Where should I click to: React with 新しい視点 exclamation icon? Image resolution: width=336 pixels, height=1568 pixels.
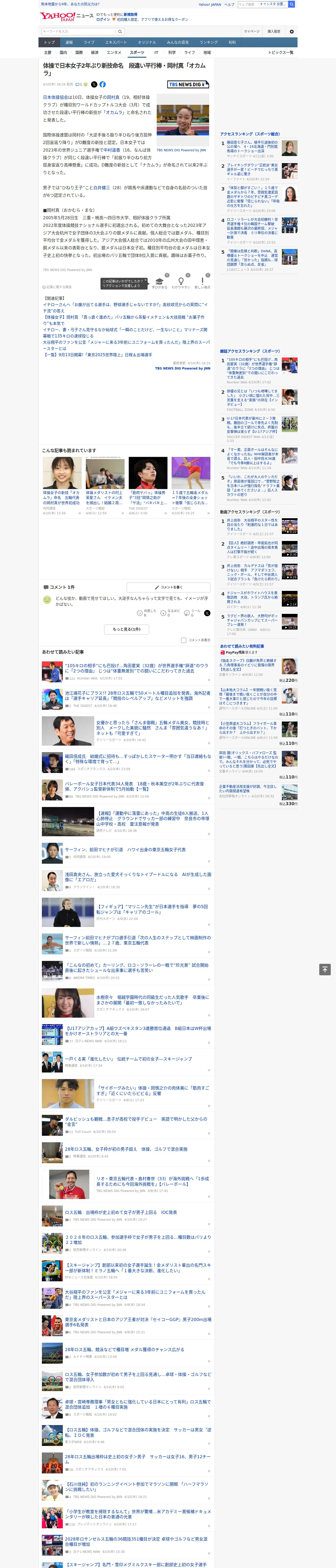click(x=203, y=282)
